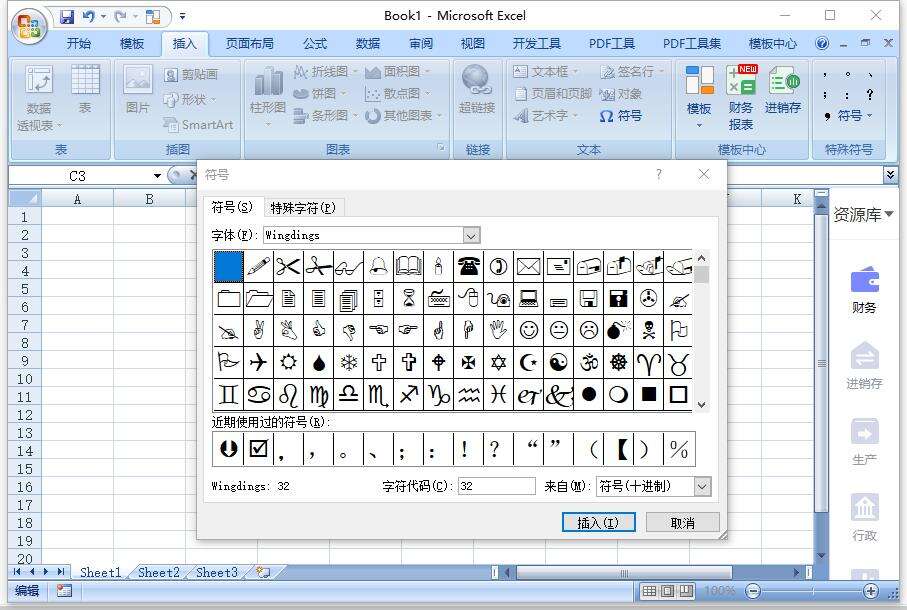Viewport: 907px width, 610px height.
Task: Choose the yin yang symbol
Action: [x=559, y=363]
